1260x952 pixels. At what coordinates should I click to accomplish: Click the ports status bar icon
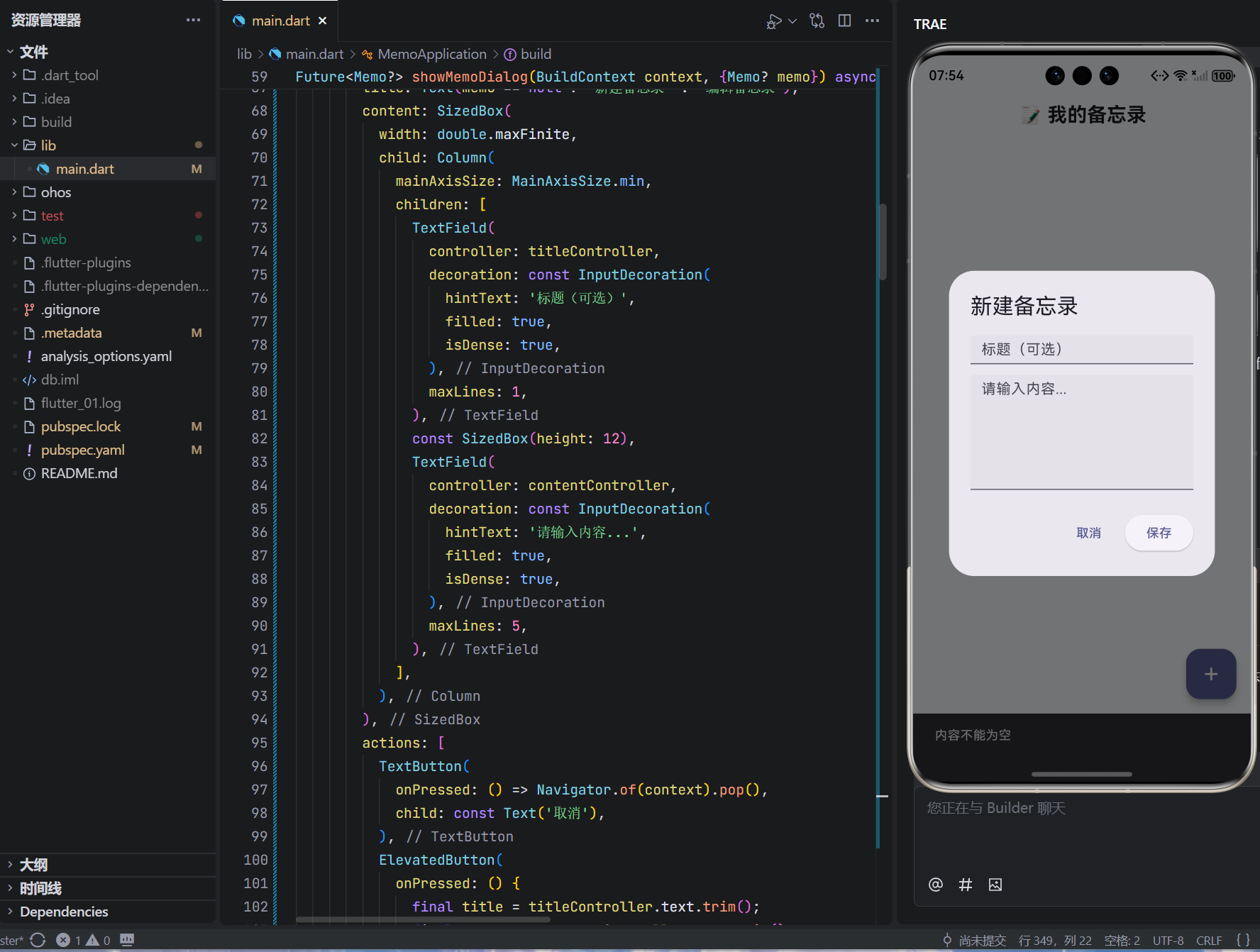pos(127,940)
